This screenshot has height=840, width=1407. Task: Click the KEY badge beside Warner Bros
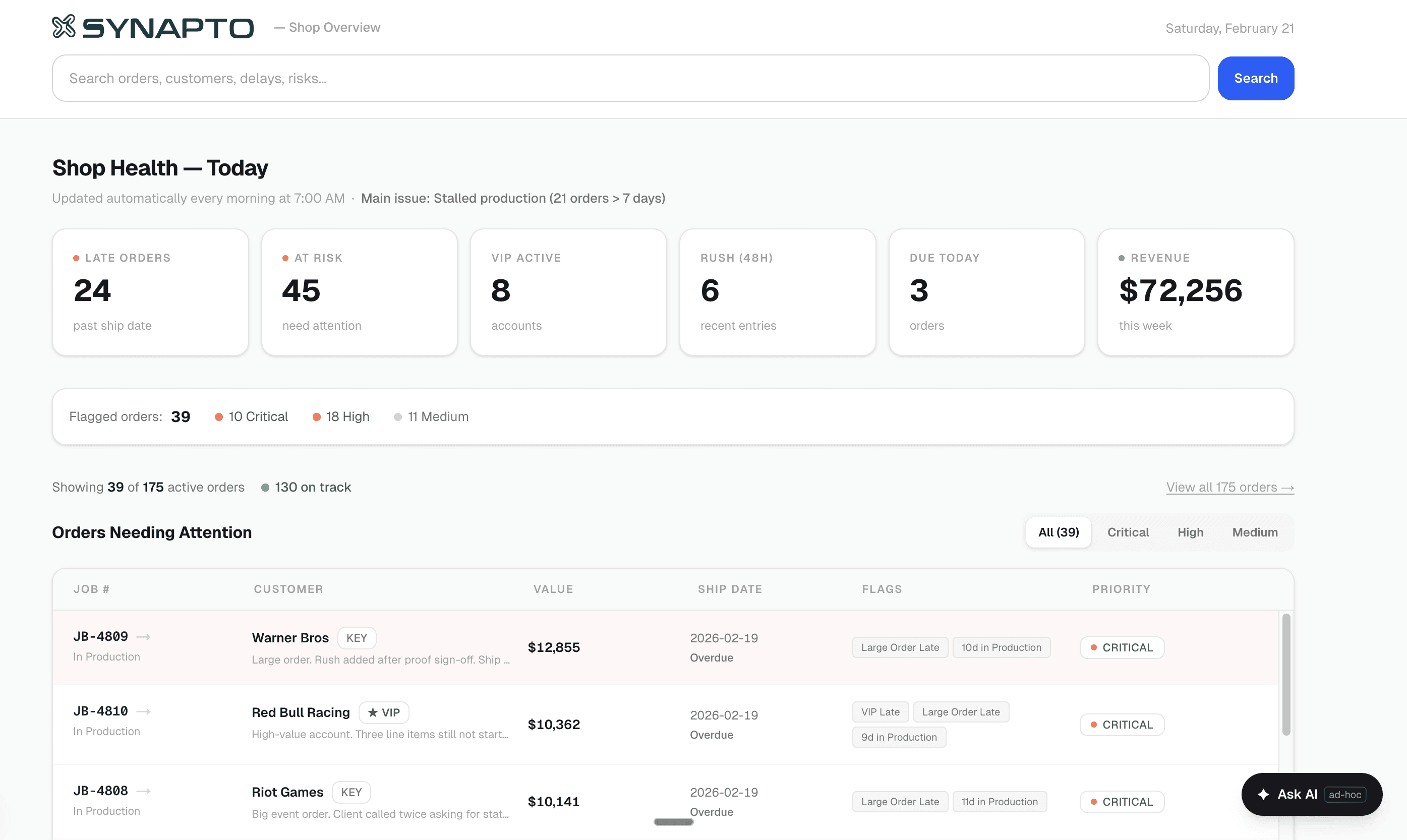click(x=357, y=638)
